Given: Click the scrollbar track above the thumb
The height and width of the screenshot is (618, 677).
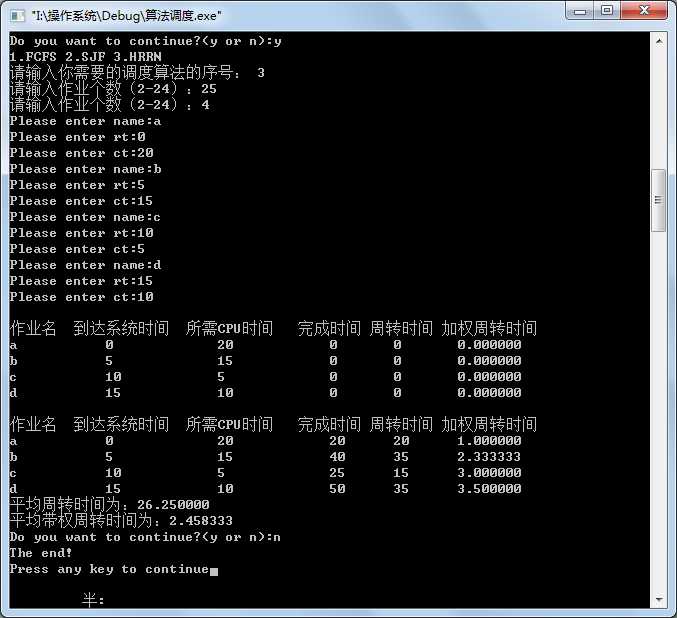Looking at the screenshot, I should coord(658,110).
